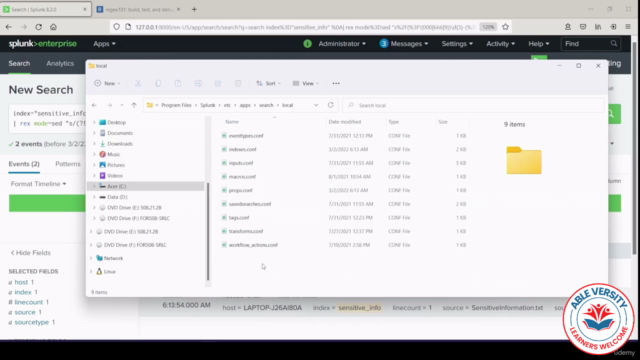640x360 pixels.
Task: Expand the Linux tree node
Action: pos(91,271)
